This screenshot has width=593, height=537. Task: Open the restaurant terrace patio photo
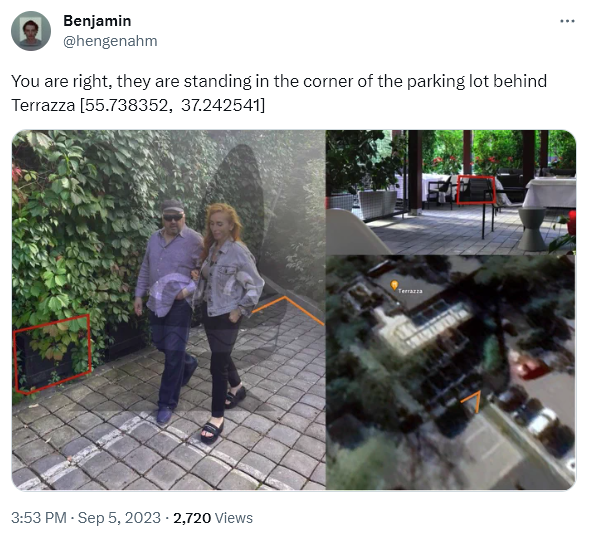click(x=451, y=192)
